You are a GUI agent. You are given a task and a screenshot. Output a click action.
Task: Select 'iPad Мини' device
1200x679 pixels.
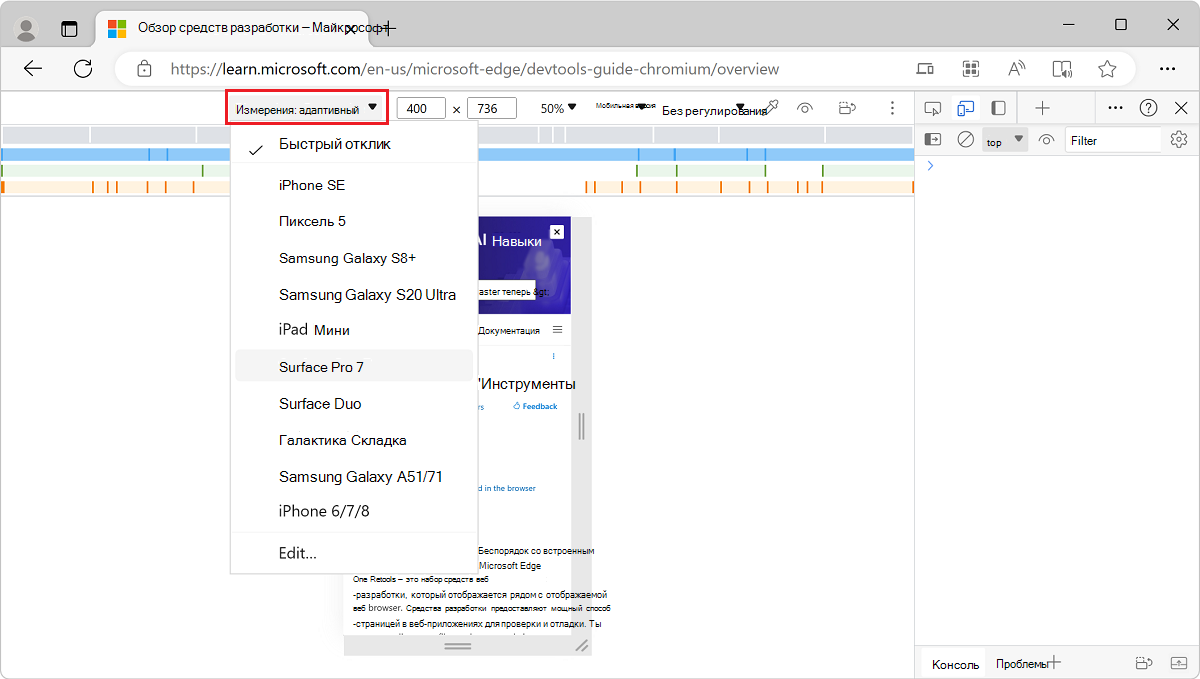tap(354, 330)
